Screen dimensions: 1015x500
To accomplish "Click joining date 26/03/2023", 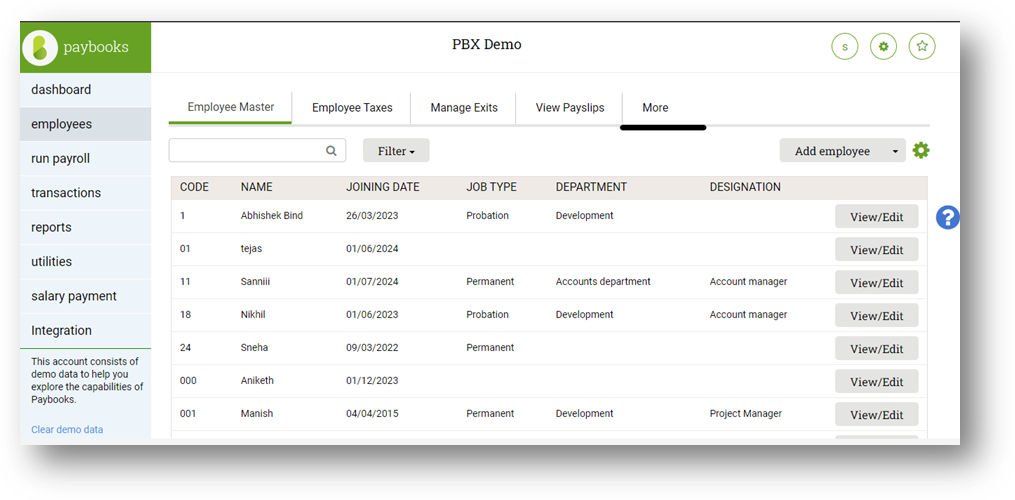I will (372, 216).
